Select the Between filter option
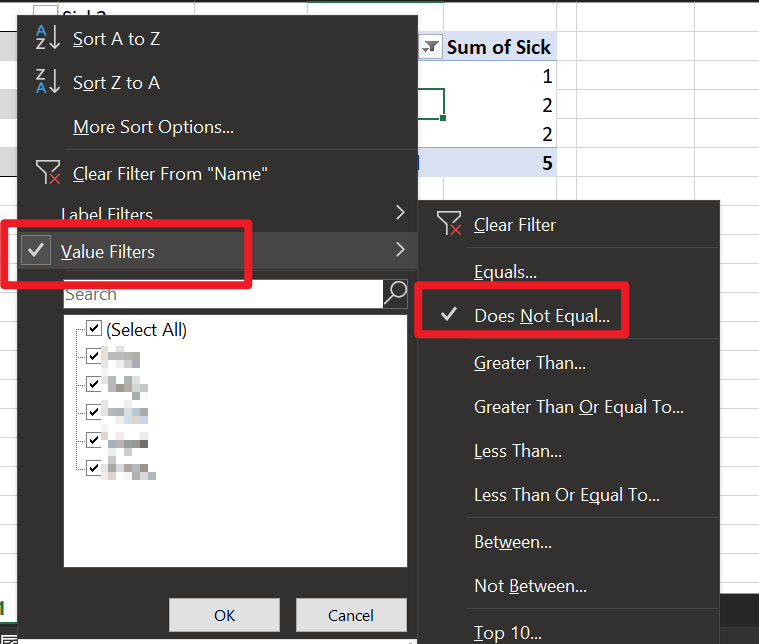759x644 pixels. coord(513,542)
